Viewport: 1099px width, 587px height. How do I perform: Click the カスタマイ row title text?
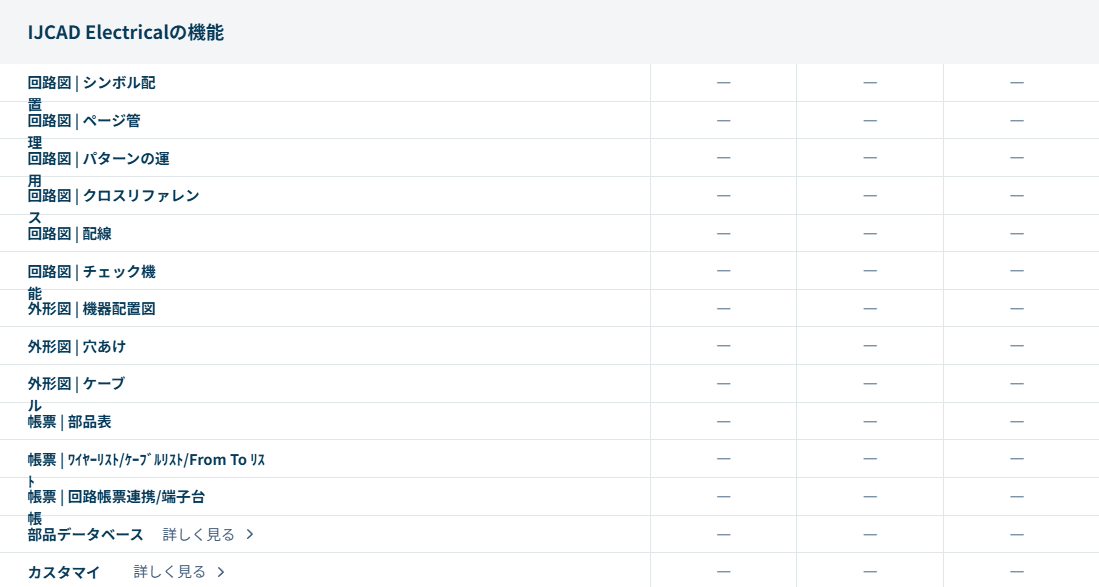[64, 572]
